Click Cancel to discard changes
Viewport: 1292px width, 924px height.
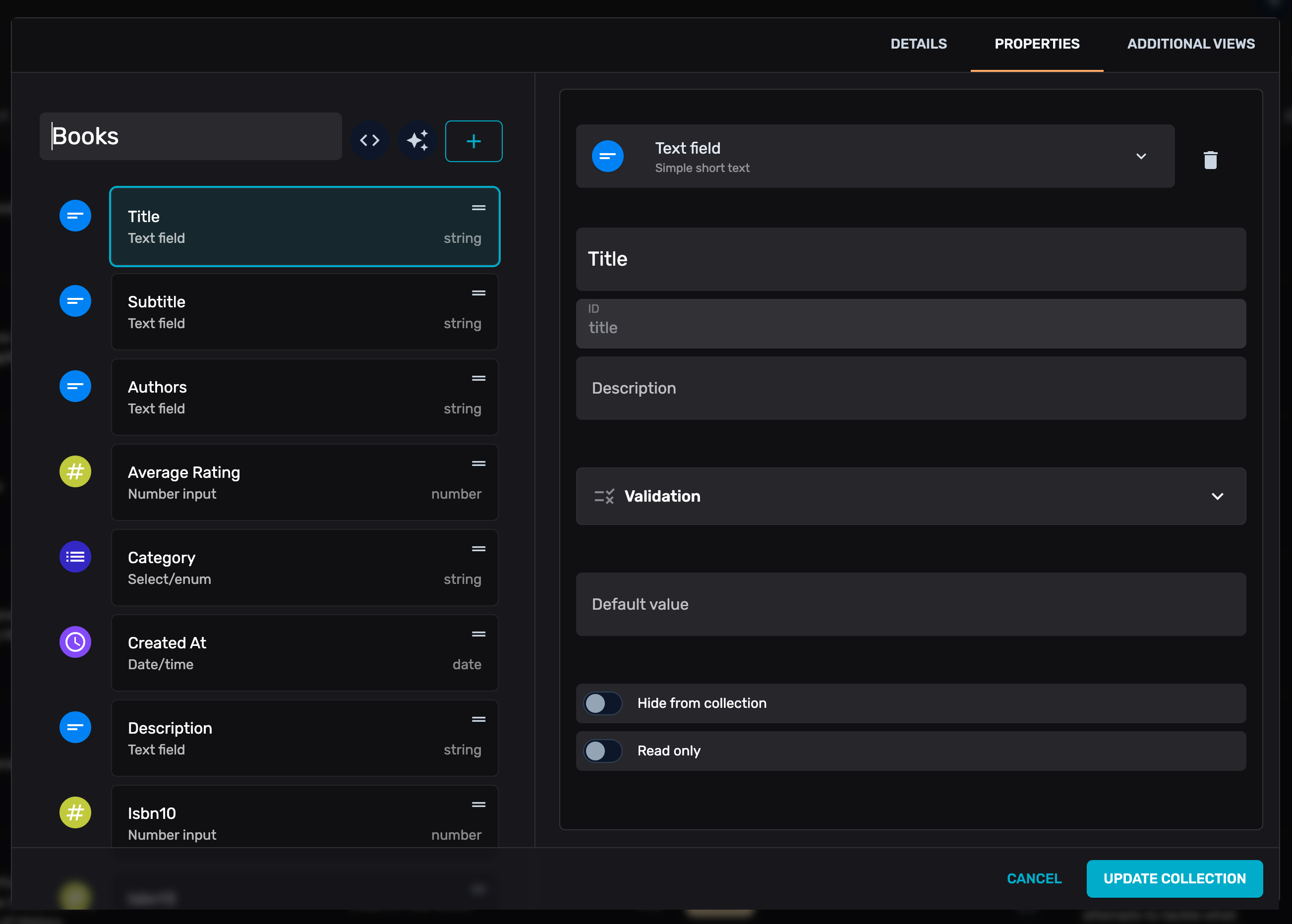1034,878
